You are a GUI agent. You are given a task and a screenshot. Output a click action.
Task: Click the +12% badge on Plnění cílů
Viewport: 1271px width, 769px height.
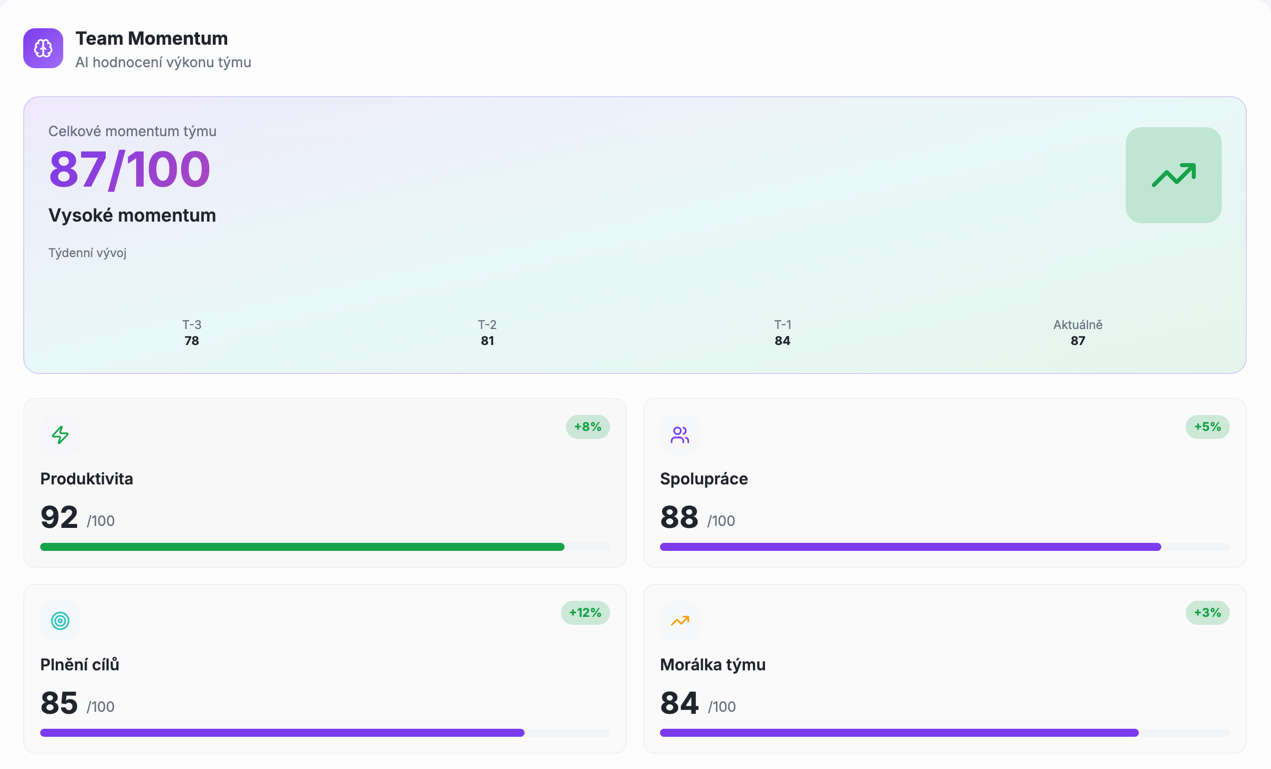pyautogui.click(x=585, y=613)
